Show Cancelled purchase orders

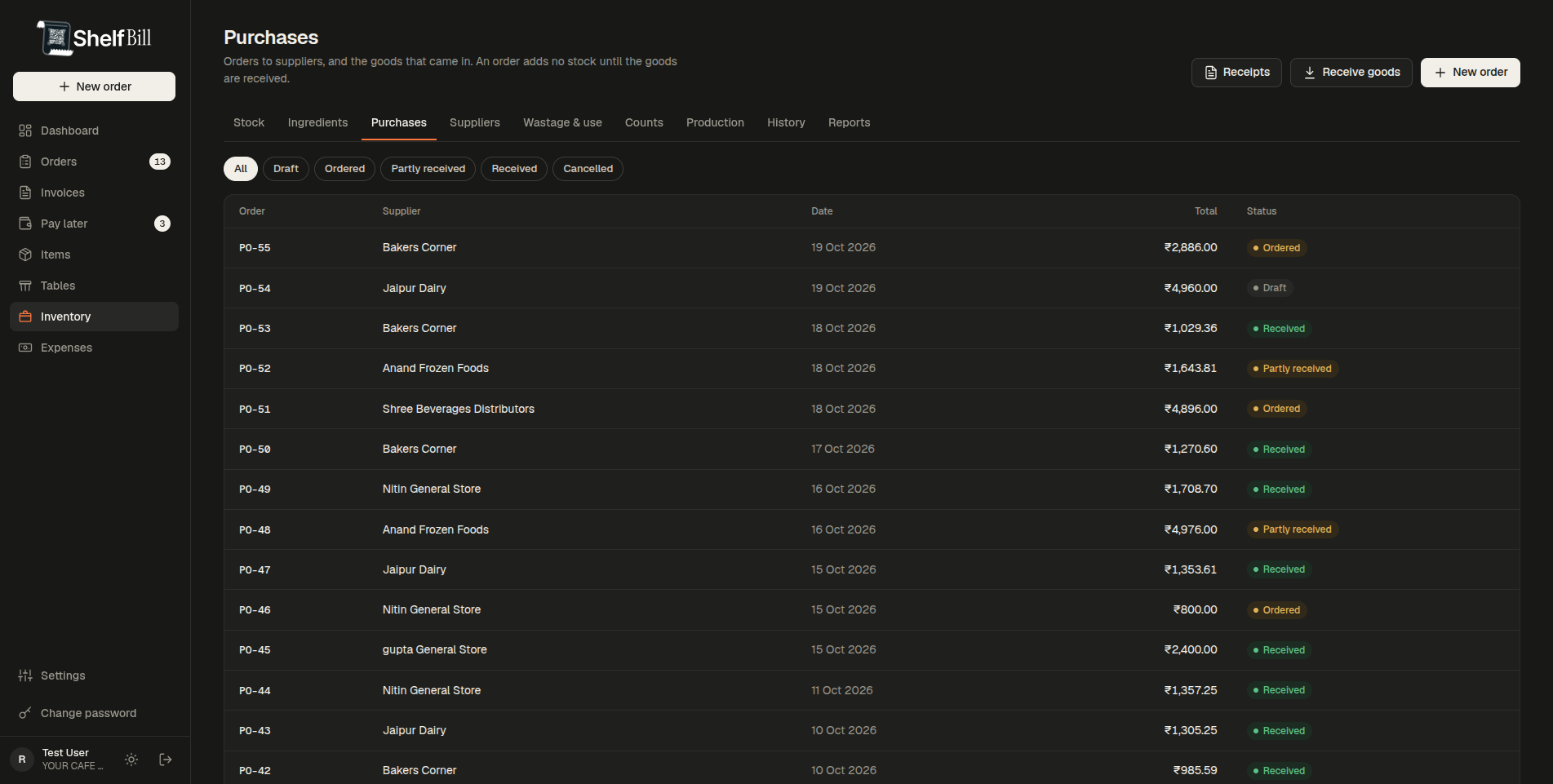(588, 169)
